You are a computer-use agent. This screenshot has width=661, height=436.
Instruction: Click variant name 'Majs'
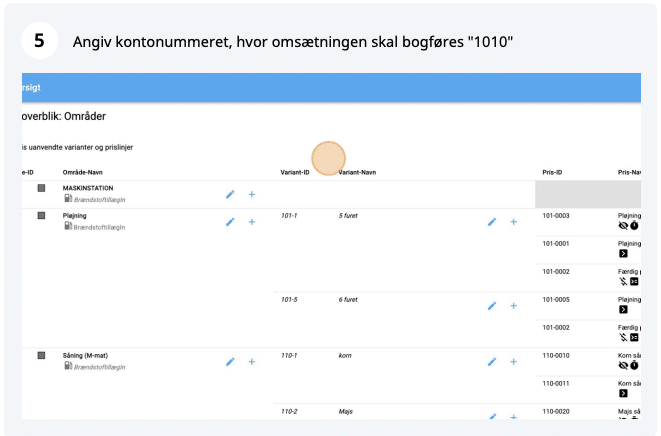point(345,412)
